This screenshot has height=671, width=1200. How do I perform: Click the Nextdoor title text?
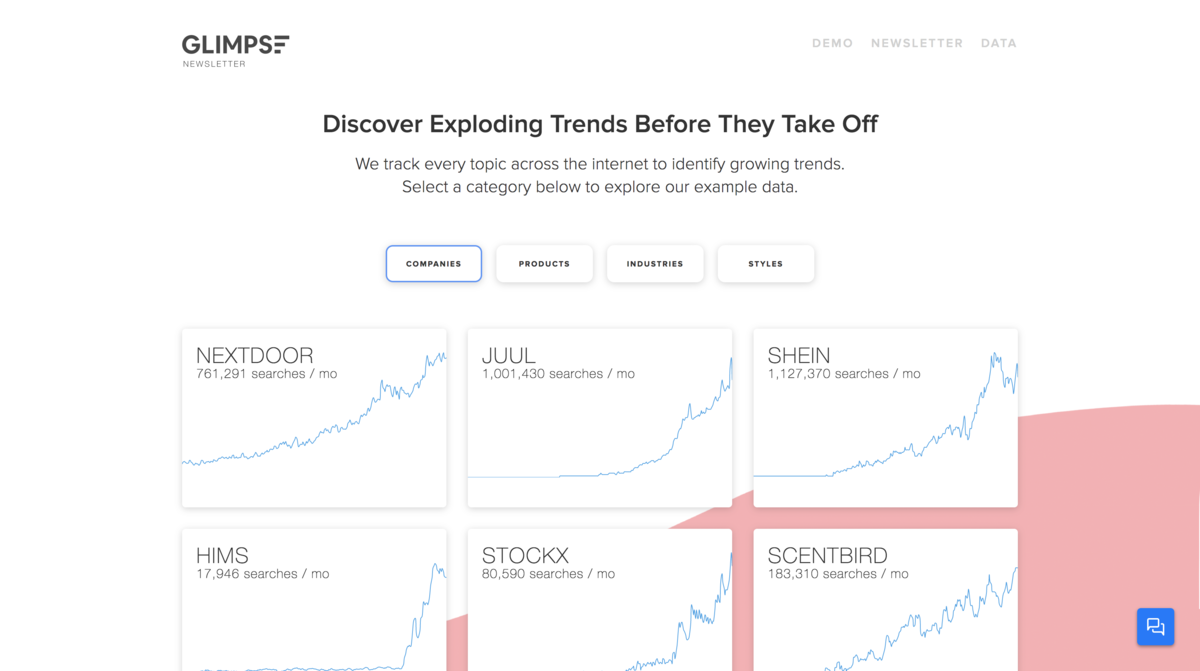coord(255,355)
